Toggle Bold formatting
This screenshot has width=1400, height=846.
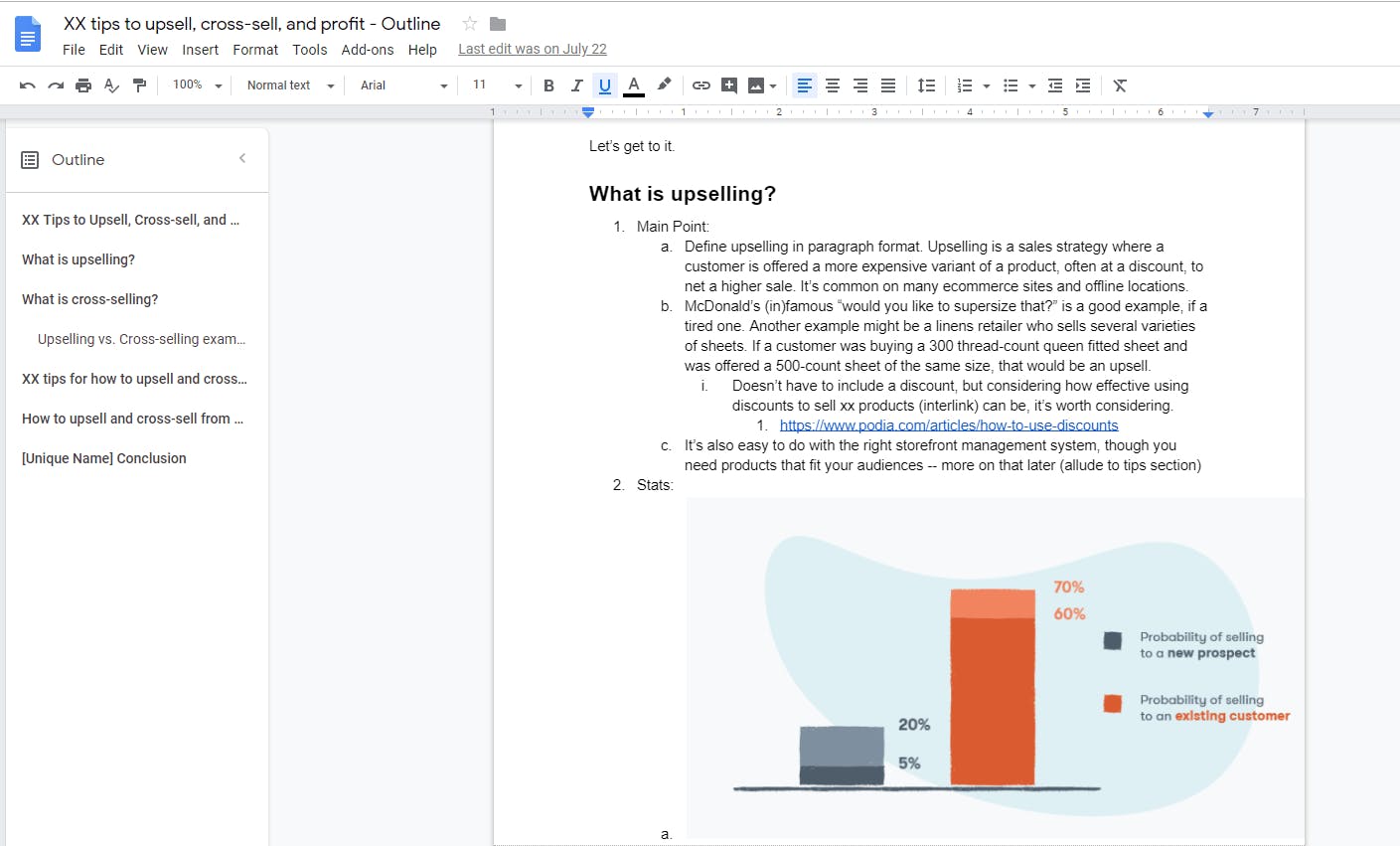click(x=548, y=85)
